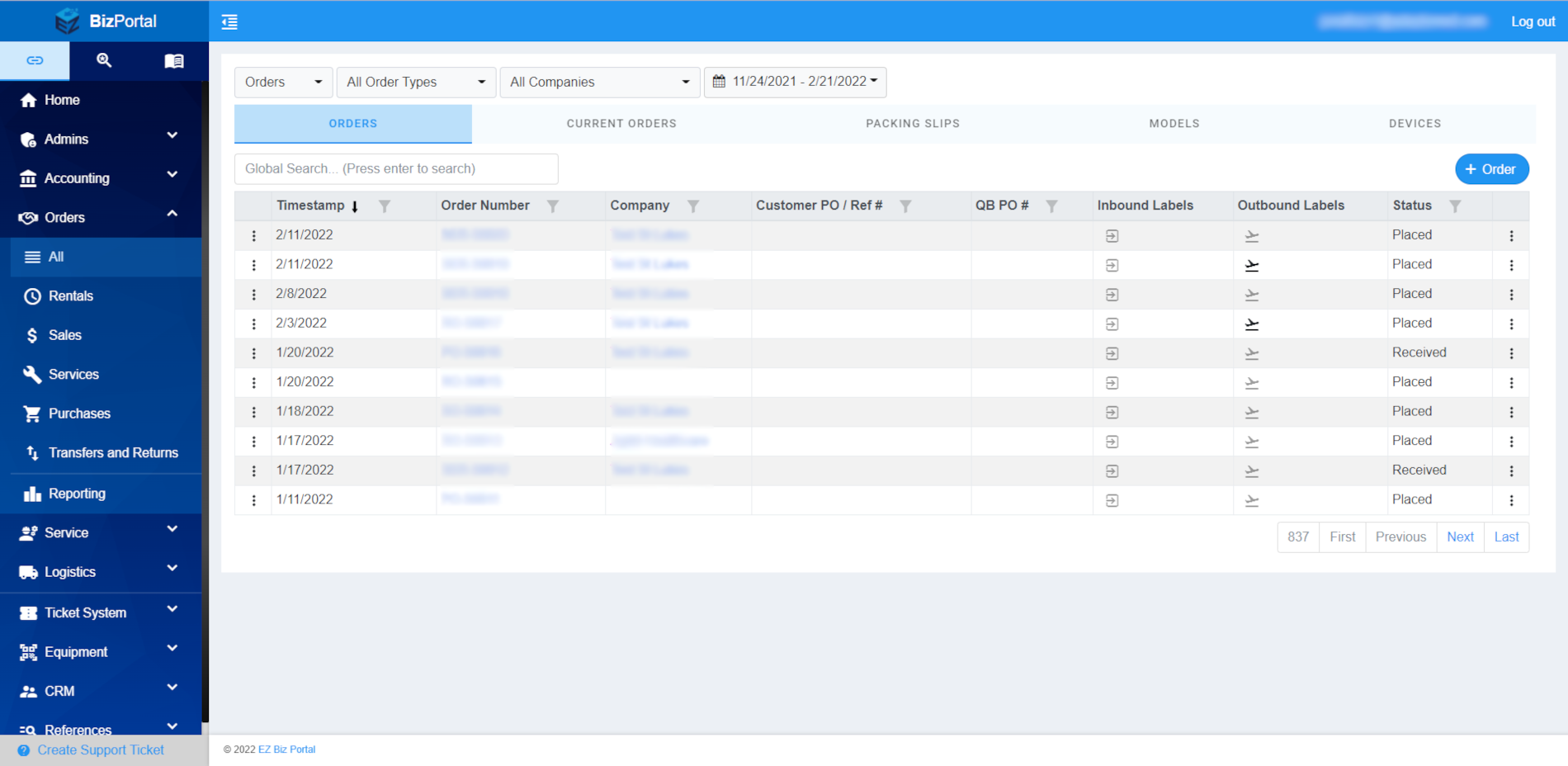Click the Company column filter icon

point(693,206)
